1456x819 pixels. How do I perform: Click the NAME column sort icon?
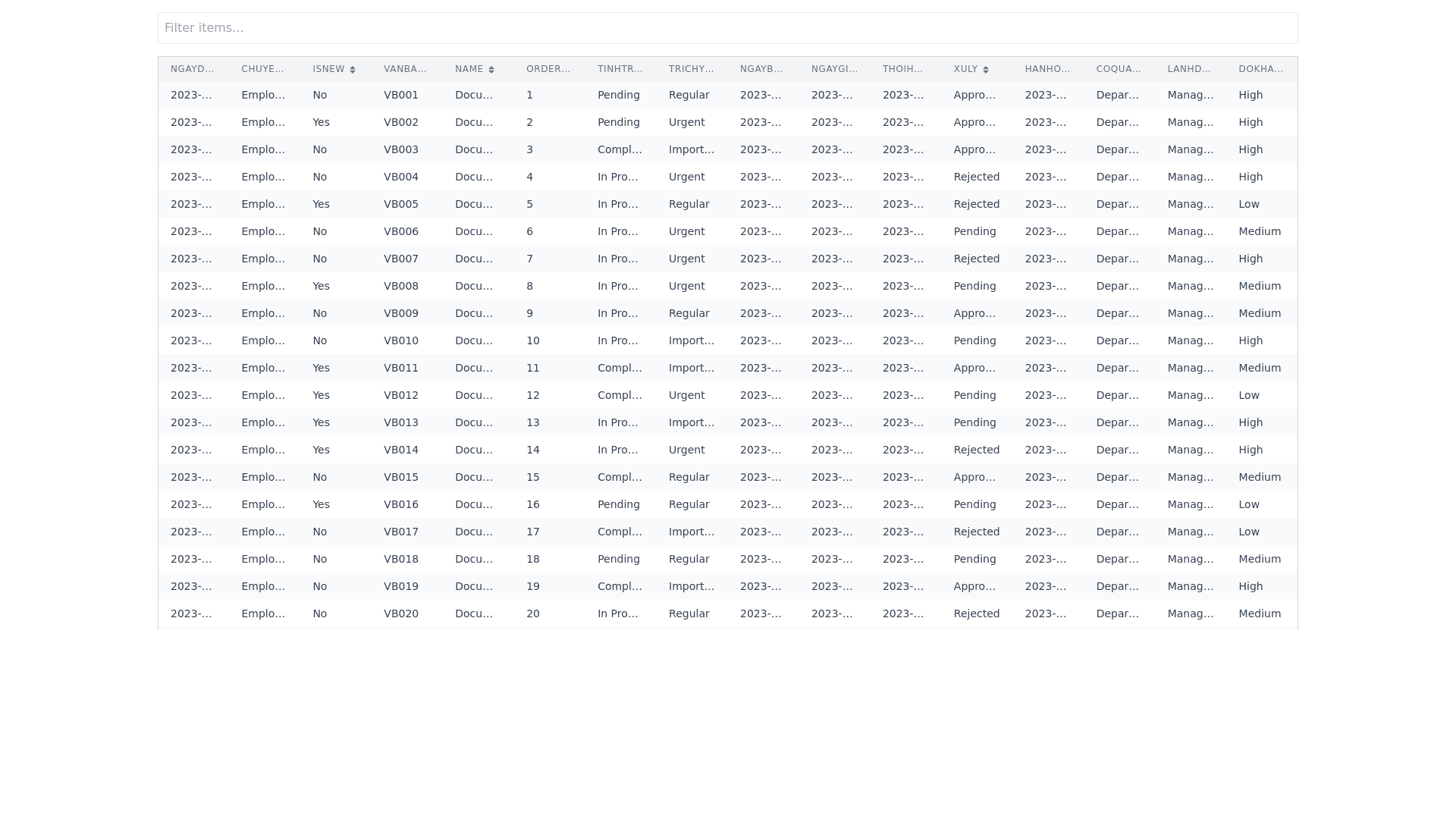pyautogui.click(x=491, y=70)
